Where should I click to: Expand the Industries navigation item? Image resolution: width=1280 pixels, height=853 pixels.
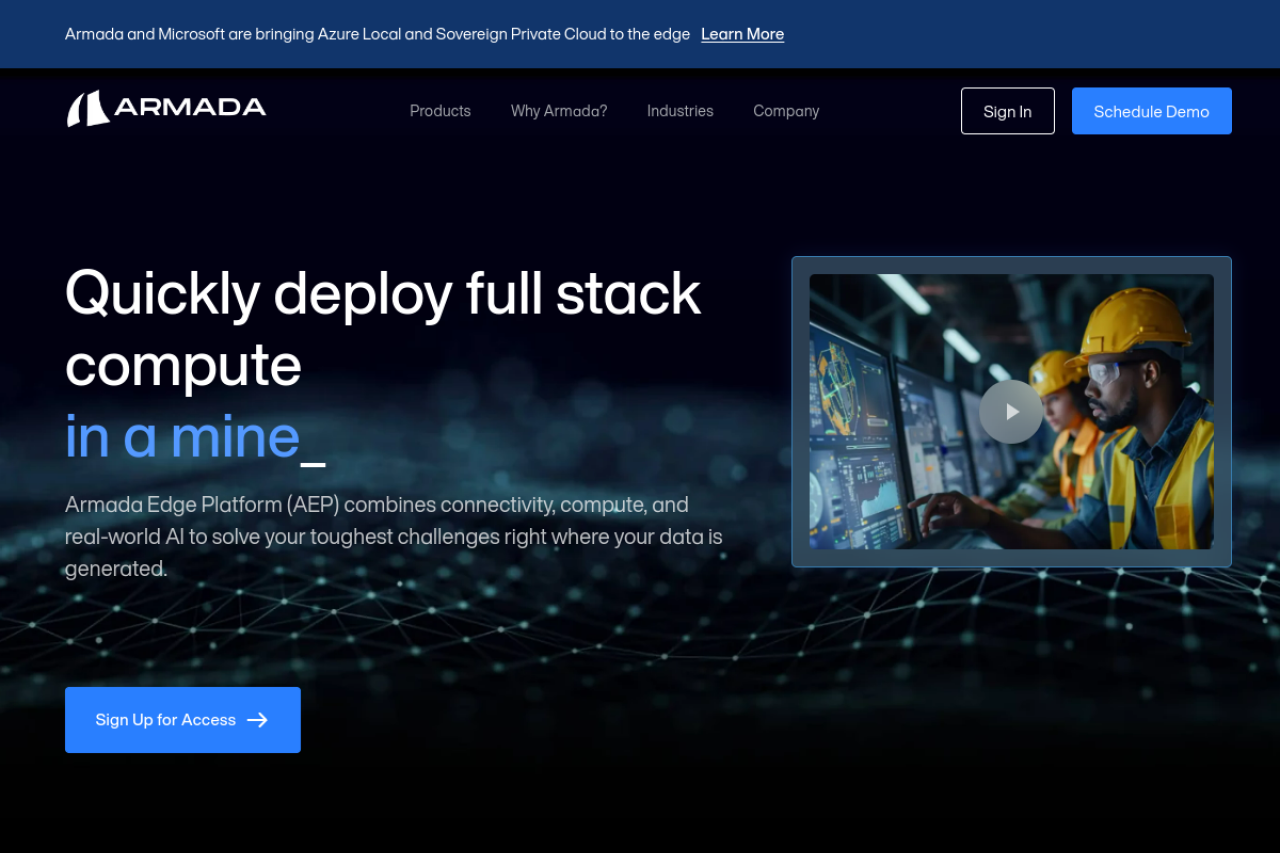coord(680,111)
